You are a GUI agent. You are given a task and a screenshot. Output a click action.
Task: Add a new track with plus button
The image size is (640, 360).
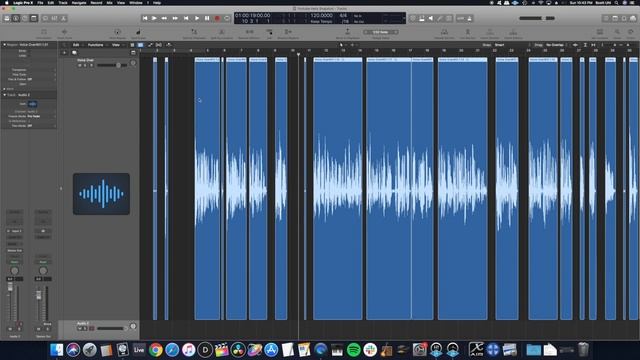(64, 53)
